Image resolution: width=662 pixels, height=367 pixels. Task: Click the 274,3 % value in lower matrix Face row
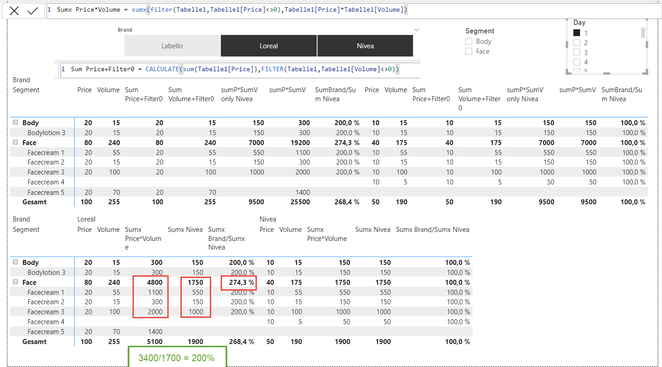tap(241, 283)
